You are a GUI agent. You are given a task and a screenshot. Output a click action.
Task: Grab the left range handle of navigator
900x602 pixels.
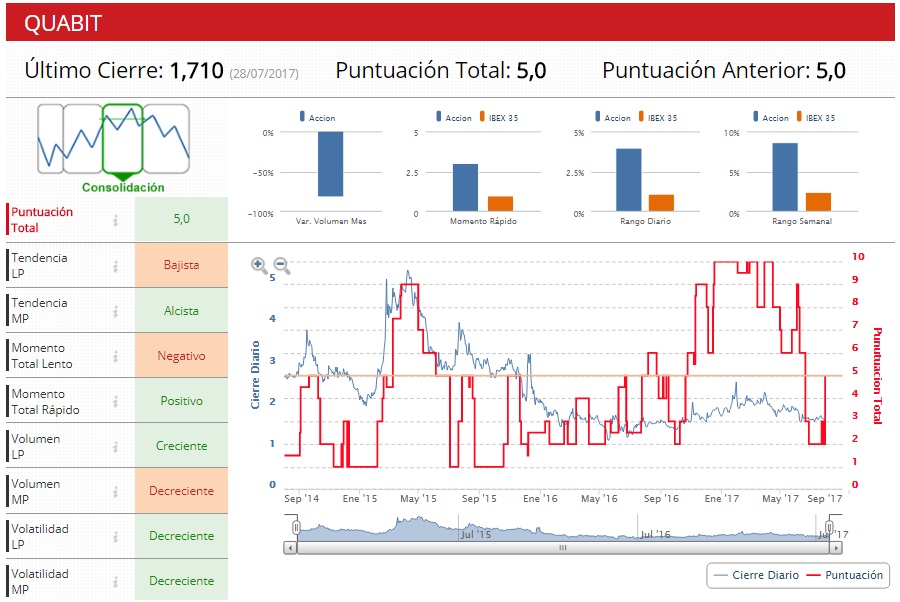[296, 528]
